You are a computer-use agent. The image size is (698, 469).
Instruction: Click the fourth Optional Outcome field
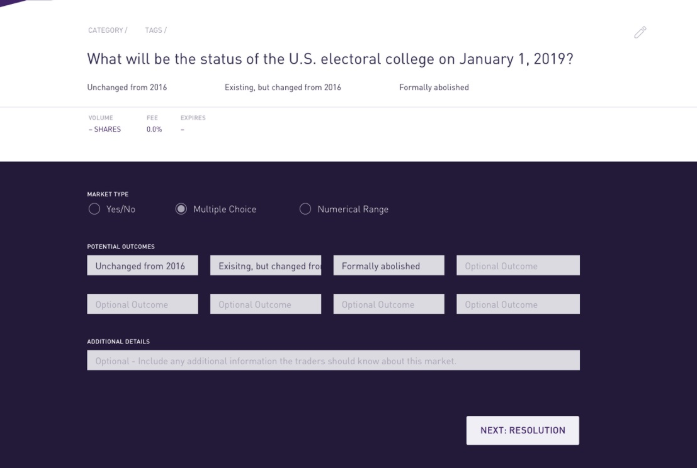(518, 266)
